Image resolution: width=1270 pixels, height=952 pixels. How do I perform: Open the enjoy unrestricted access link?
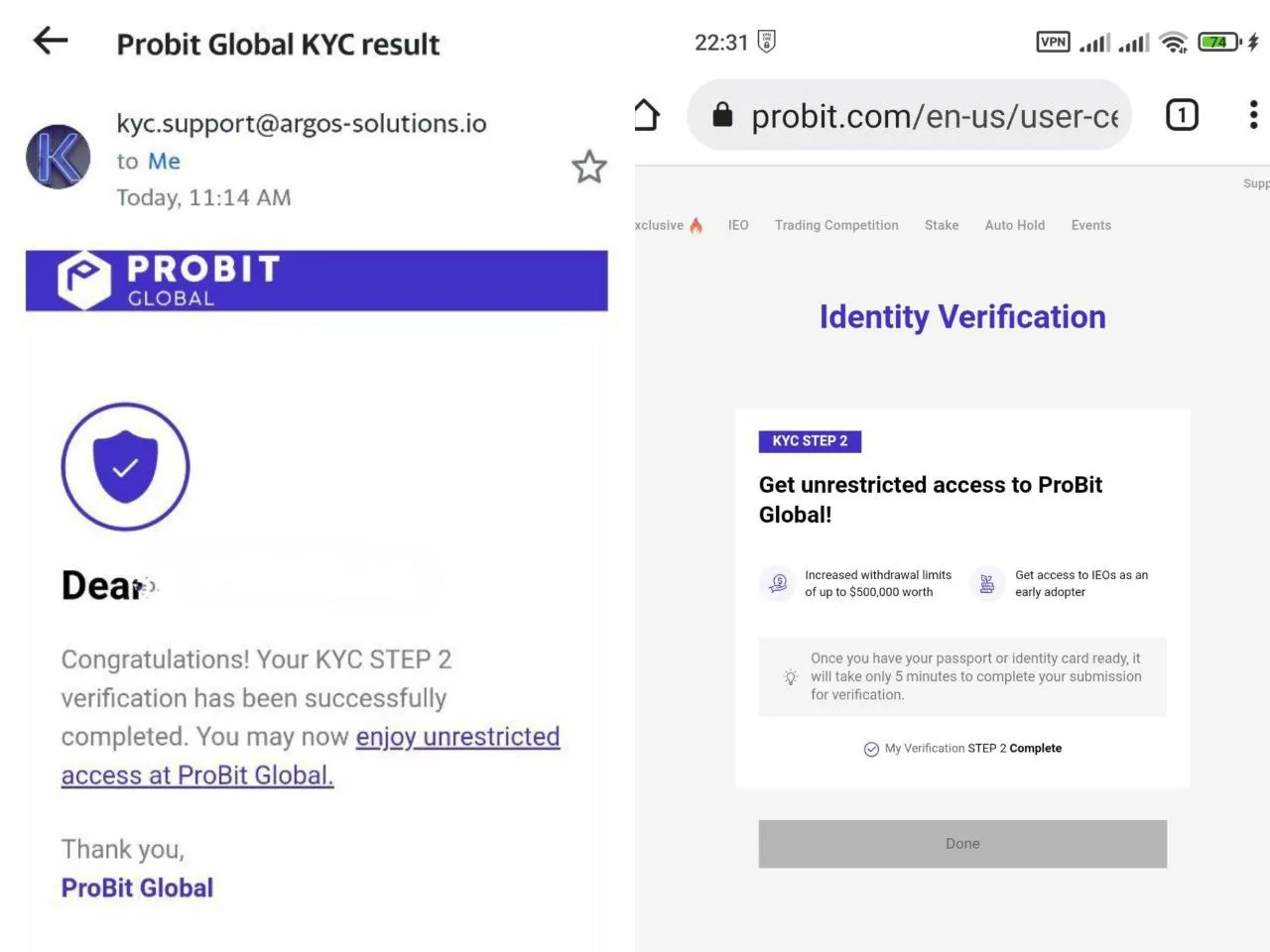coord(457,737)
